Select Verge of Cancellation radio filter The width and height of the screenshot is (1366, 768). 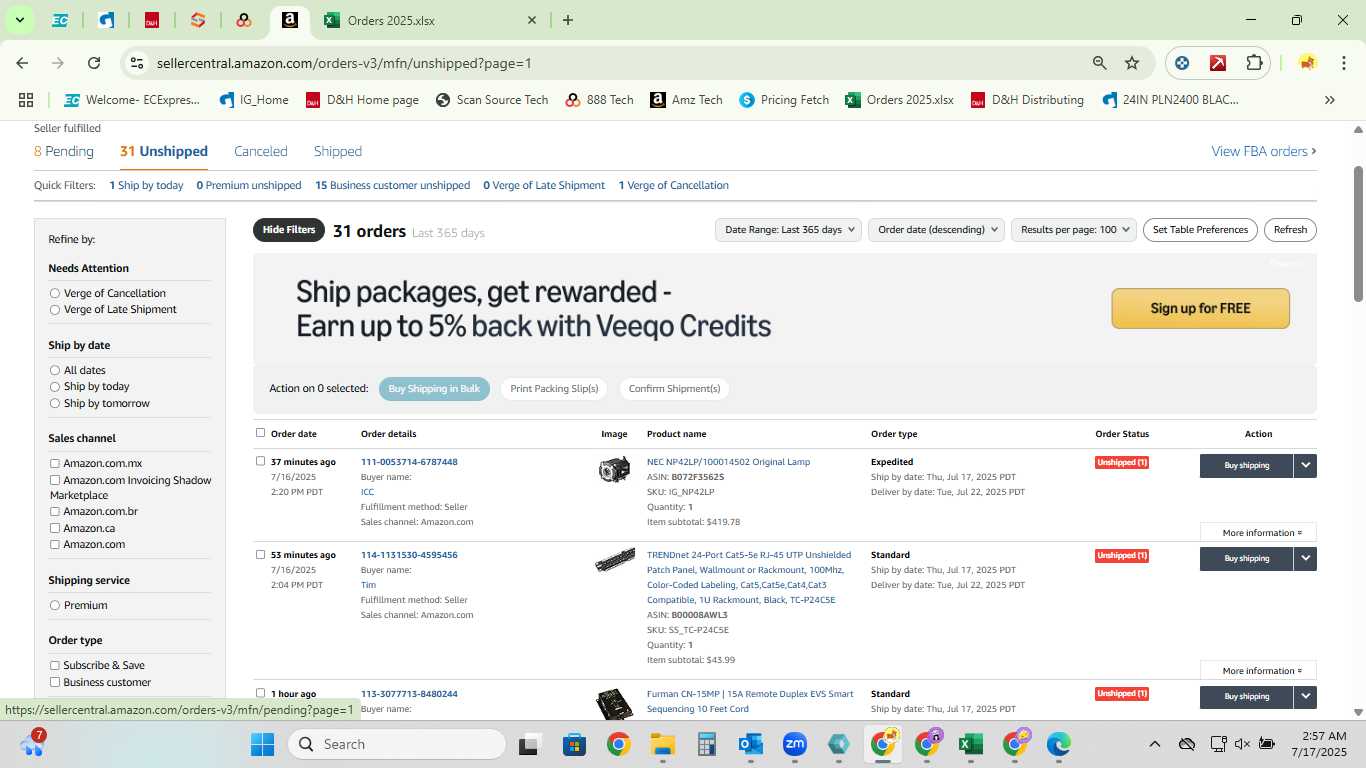(55, 293)
